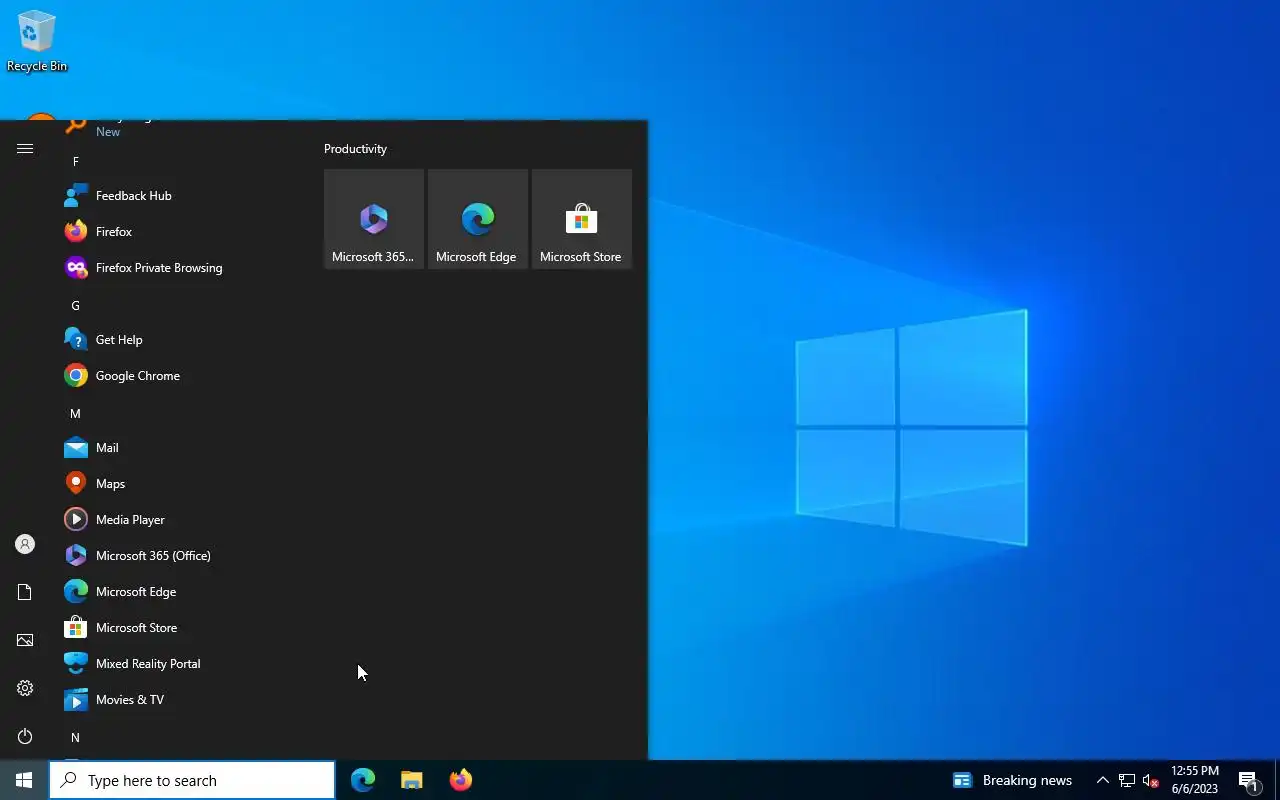This screenshot has width=1280, height=800.
Task: Open Microsoft Edge from the taskbar
Action: tap(363, 780)
